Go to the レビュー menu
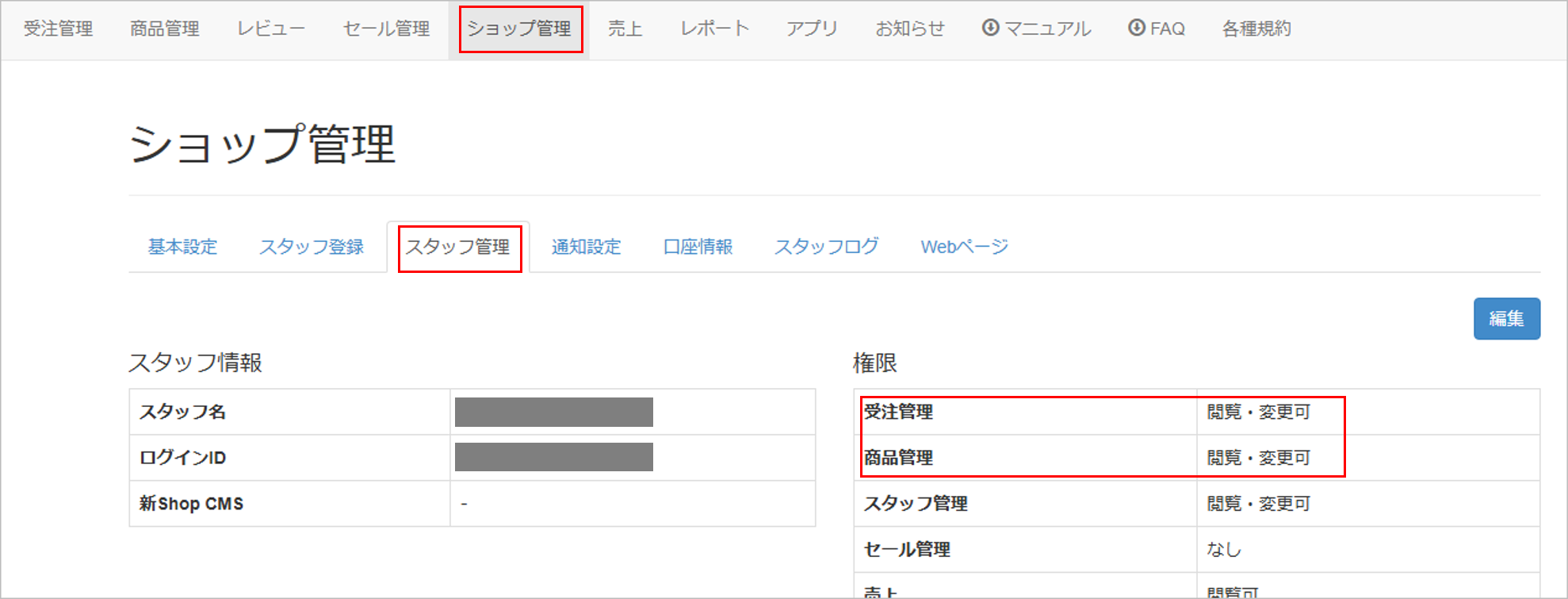 (271, 29)
